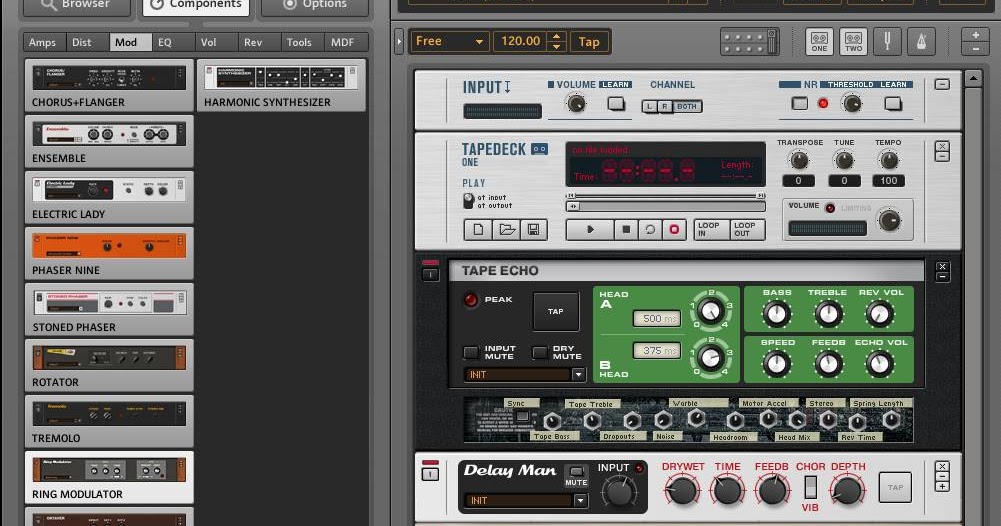Open the virtual rack controller icon
Screen dimensions: 1001x526
tap(749, 41)
